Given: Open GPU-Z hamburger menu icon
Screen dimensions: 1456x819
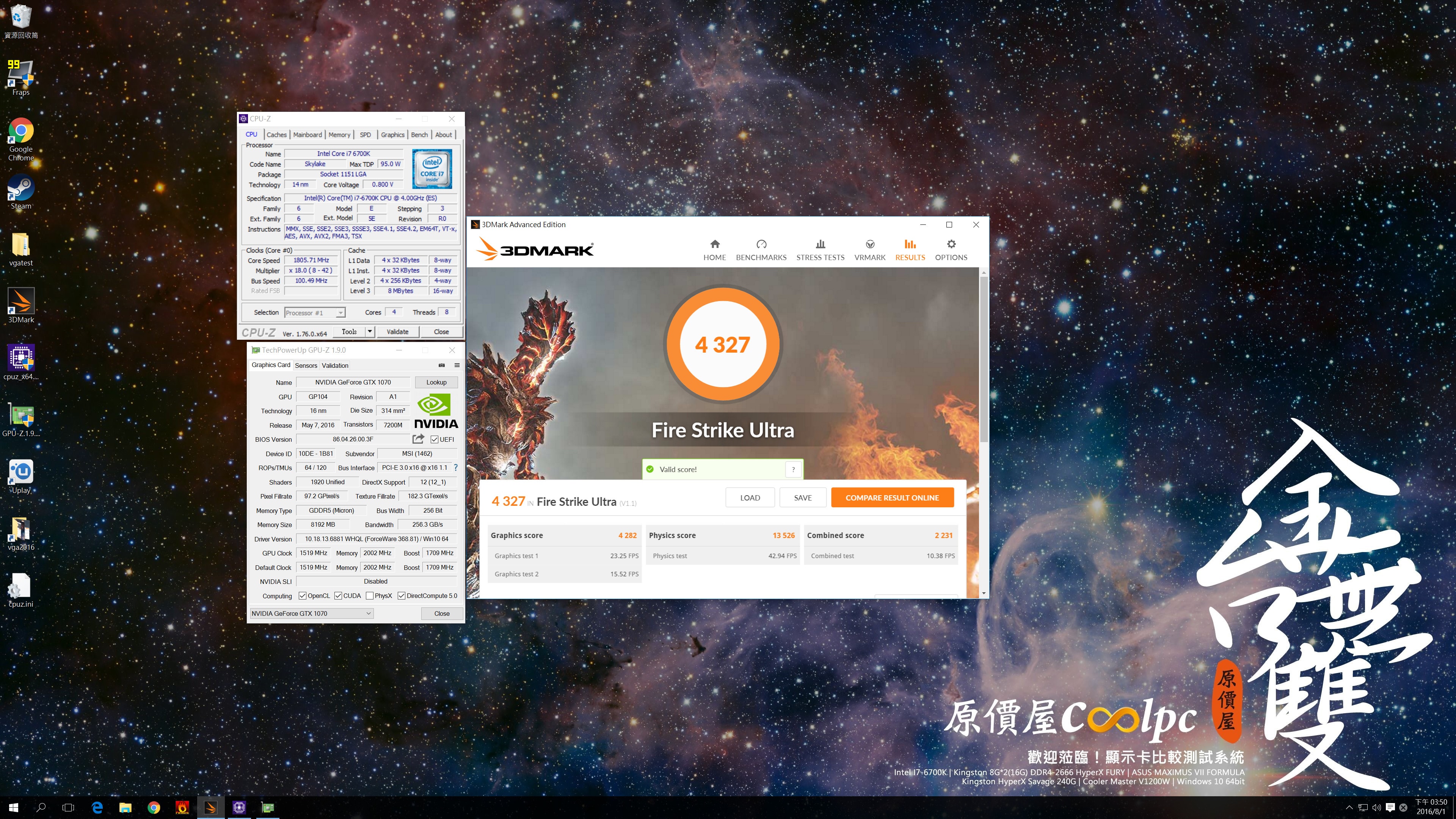Looking at the screenshot, I should click(457, 365).
